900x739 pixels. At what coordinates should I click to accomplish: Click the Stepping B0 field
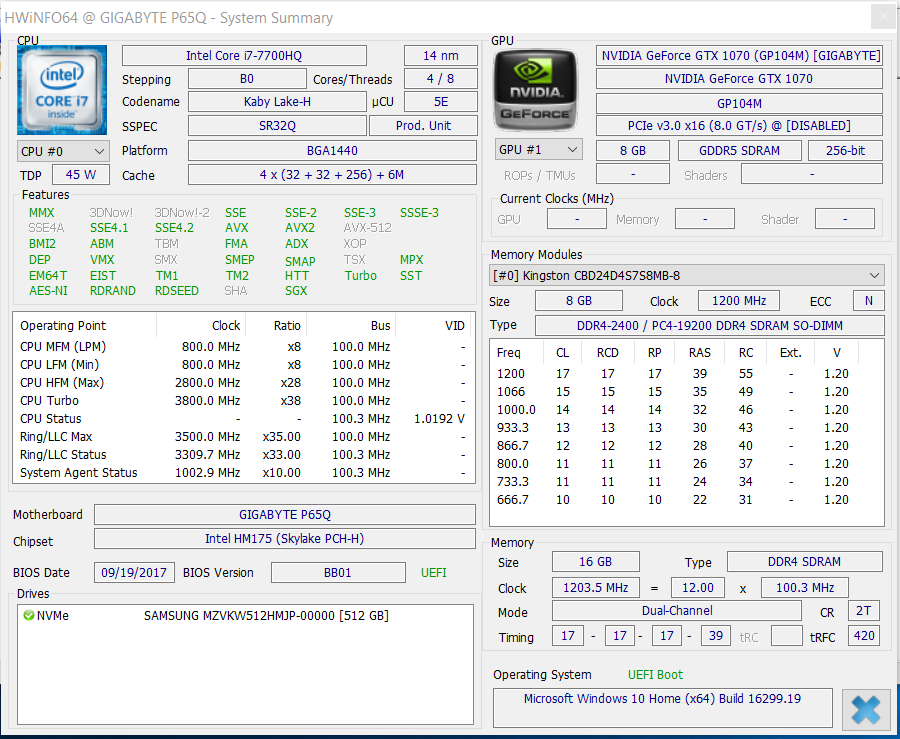point(247,79)
